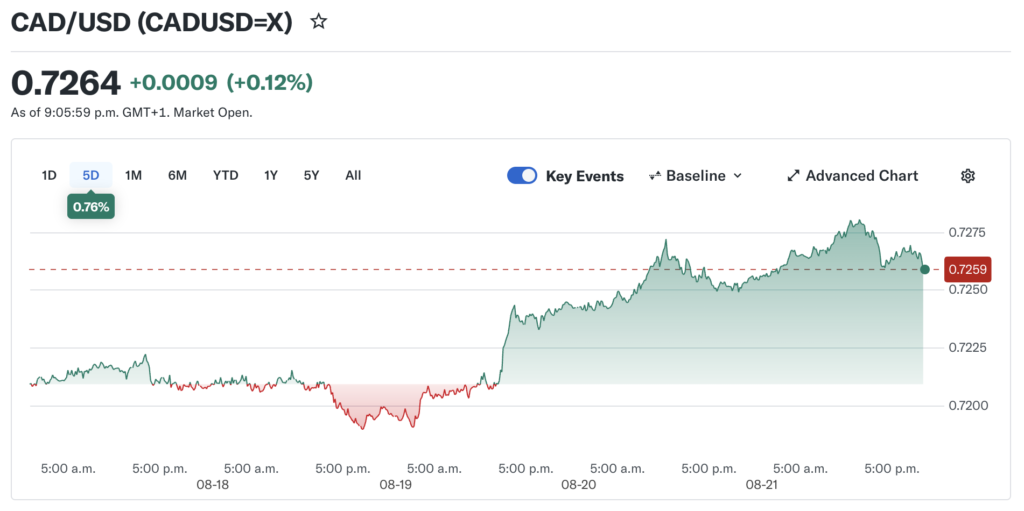Screen dimensions: 1024x511
Task: Click the (+0.12%) percent change
Action: pyautogui.click(x=270, y=83)
